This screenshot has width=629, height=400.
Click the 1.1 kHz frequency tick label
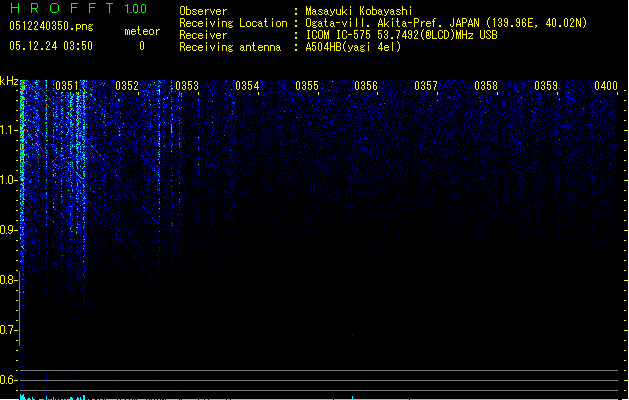pyautogui.click(x=8, y=130)
